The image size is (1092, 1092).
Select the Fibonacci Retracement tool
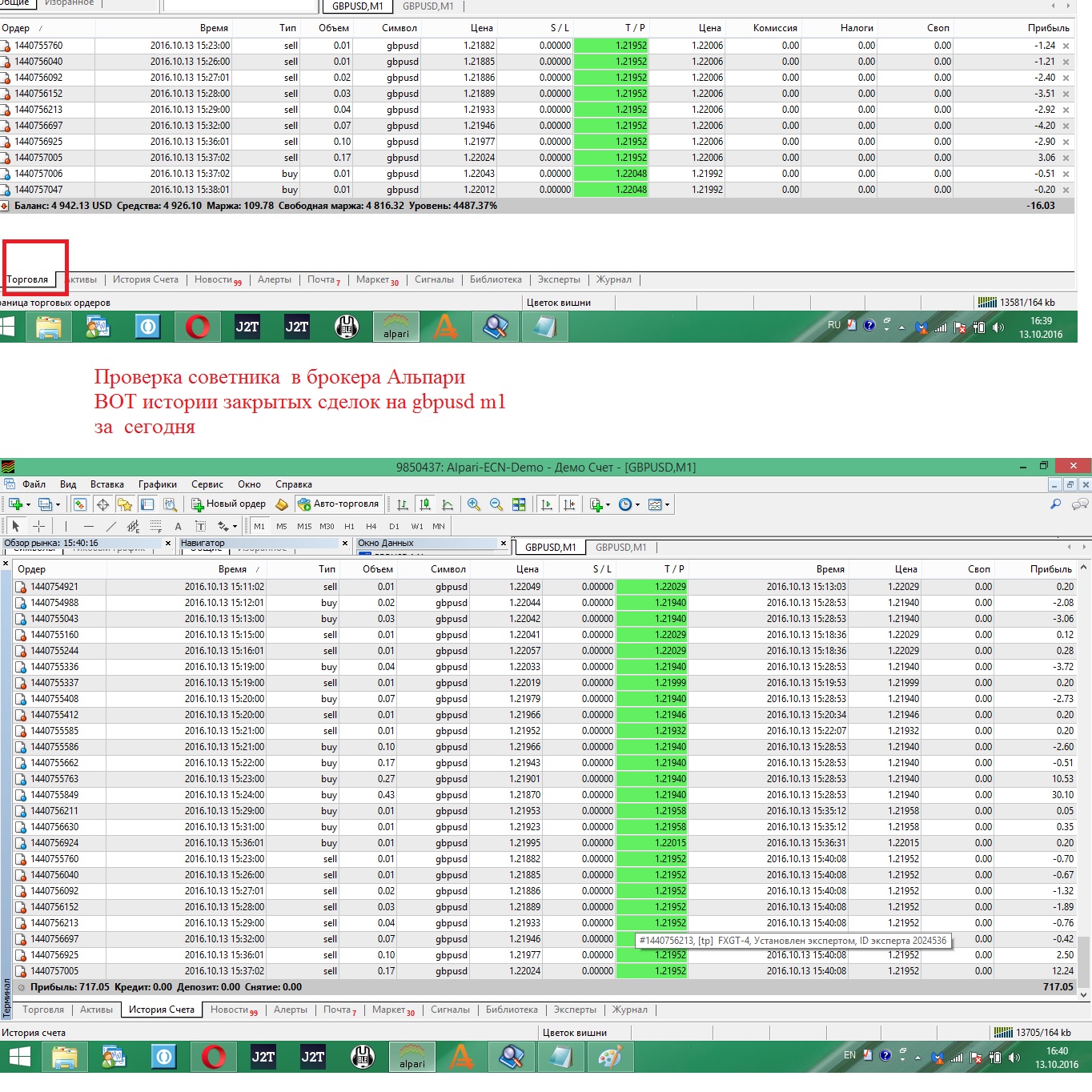pyautogui.click(x=156, y=526)
